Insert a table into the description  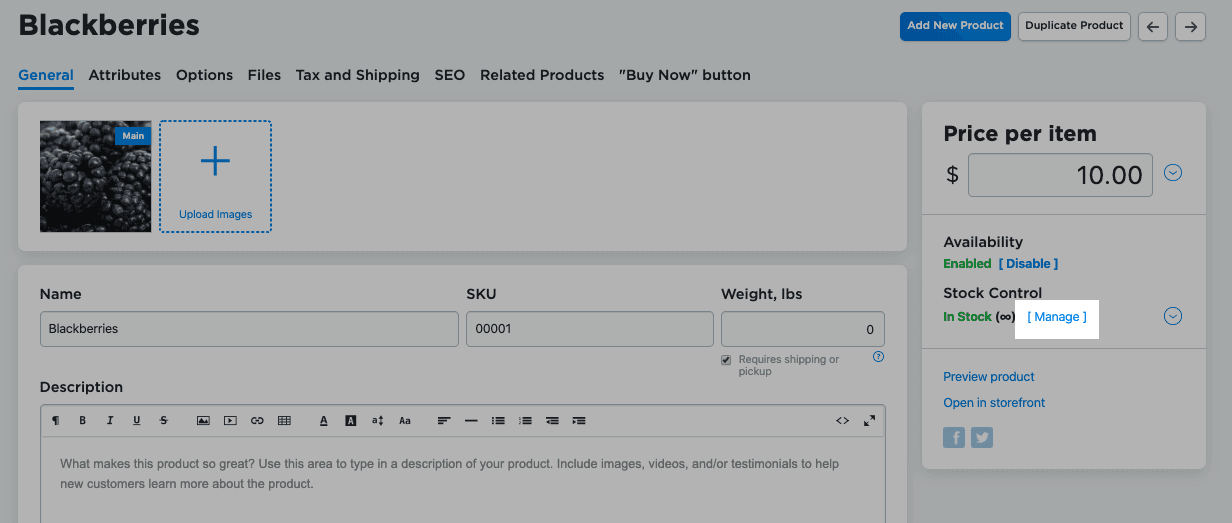click(284, 421)
